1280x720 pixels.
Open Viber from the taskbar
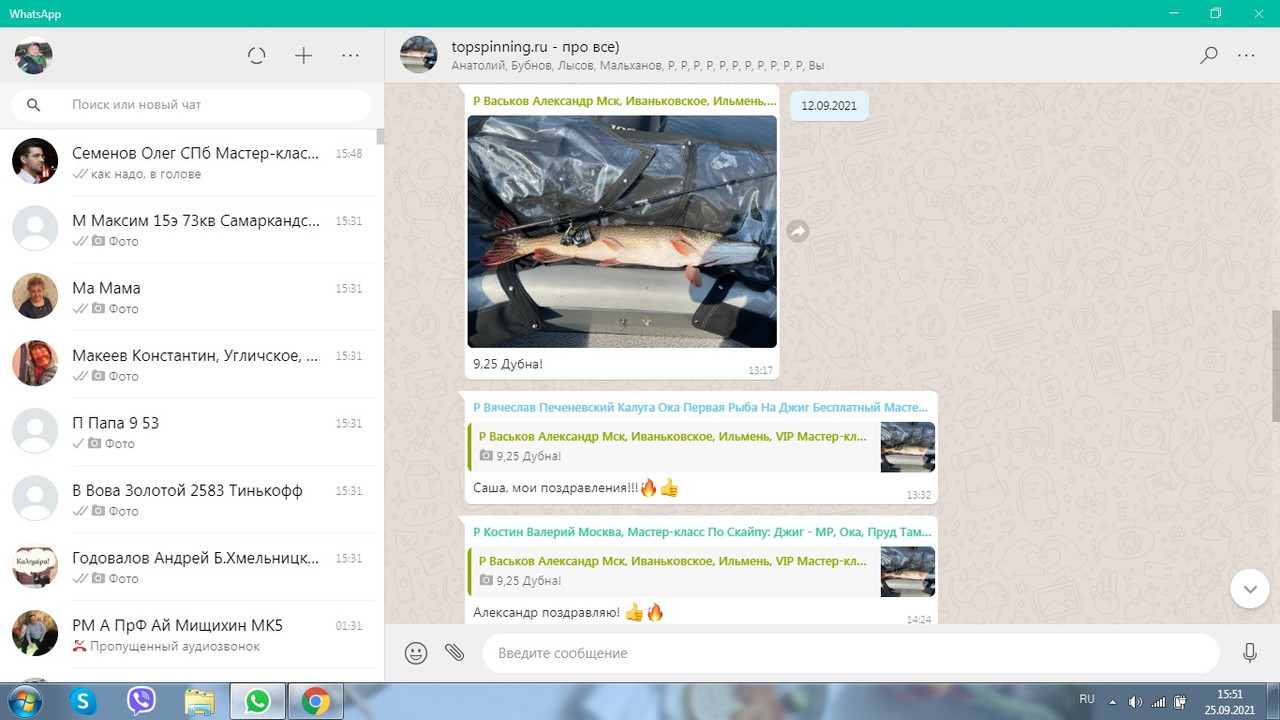[141, 702]
